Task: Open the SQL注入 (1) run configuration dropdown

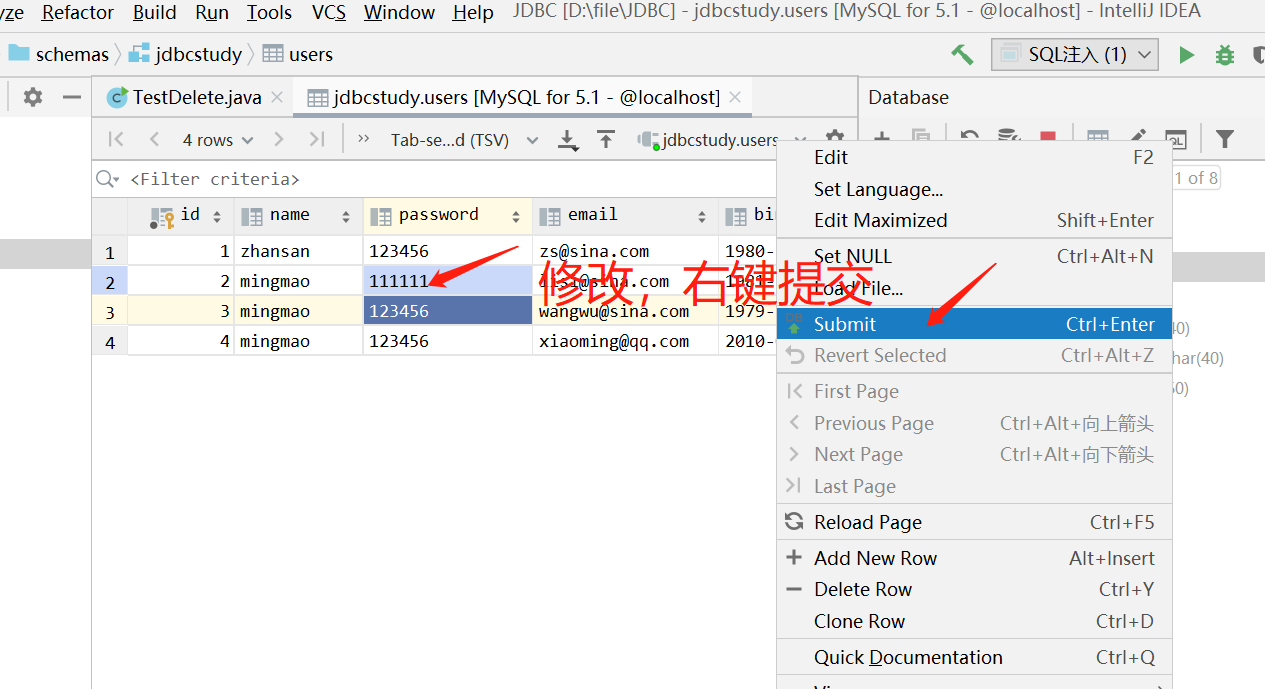Action: (1075, 54)
